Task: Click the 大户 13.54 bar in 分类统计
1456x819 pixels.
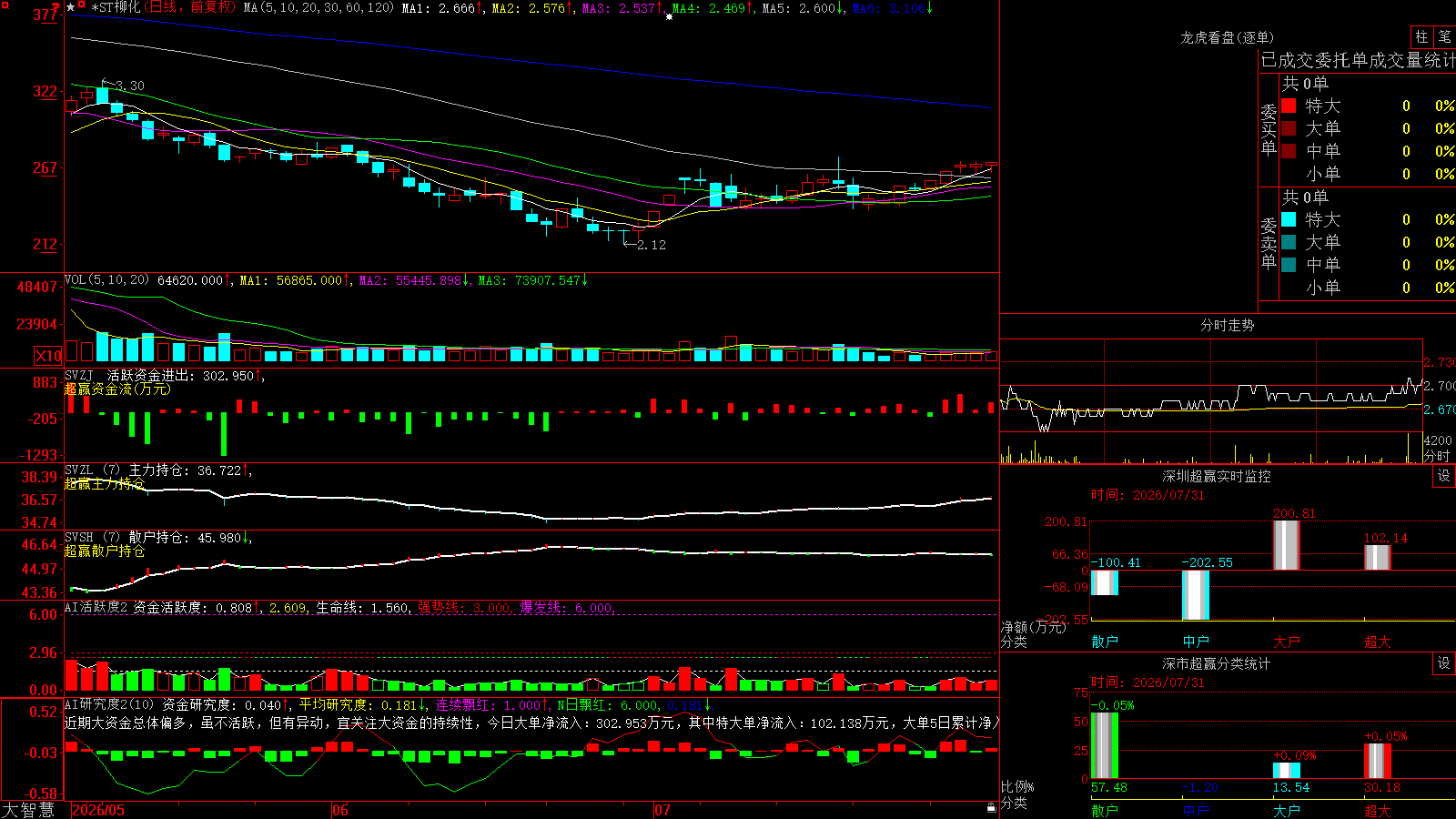Action: pos(1287,771)
